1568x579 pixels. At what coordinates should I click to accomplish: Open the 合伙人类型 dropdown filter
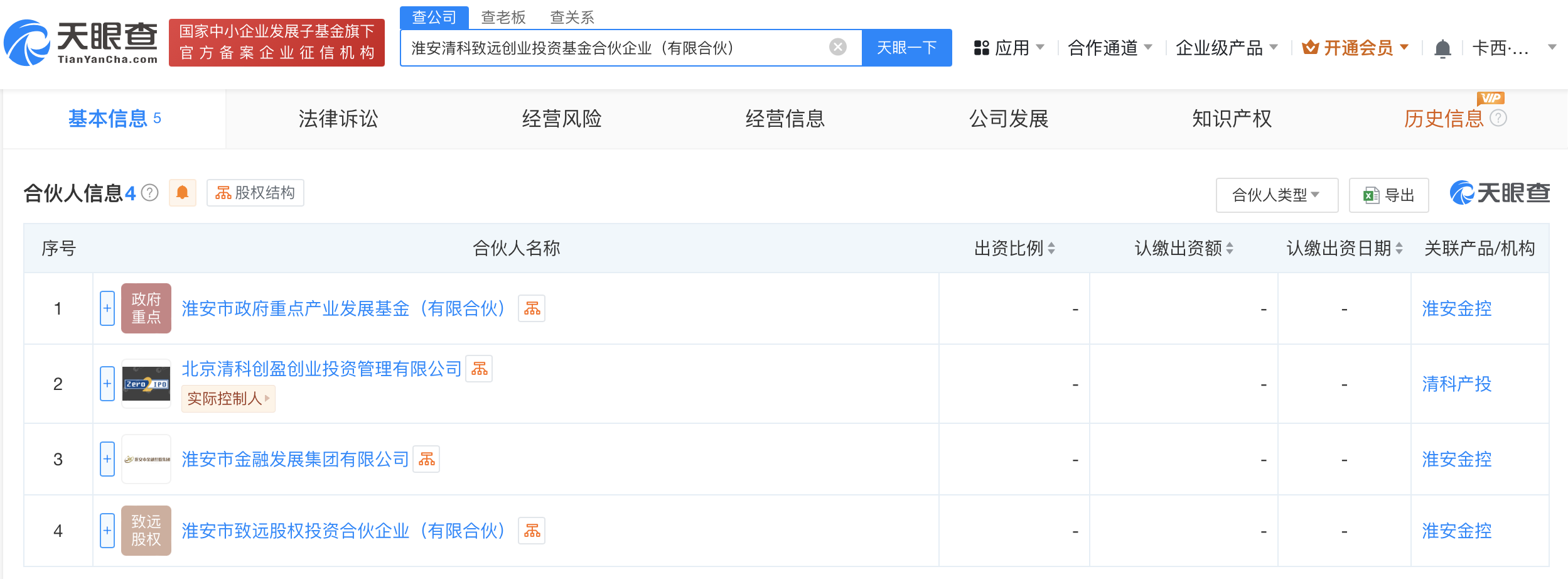point(1276,195)
